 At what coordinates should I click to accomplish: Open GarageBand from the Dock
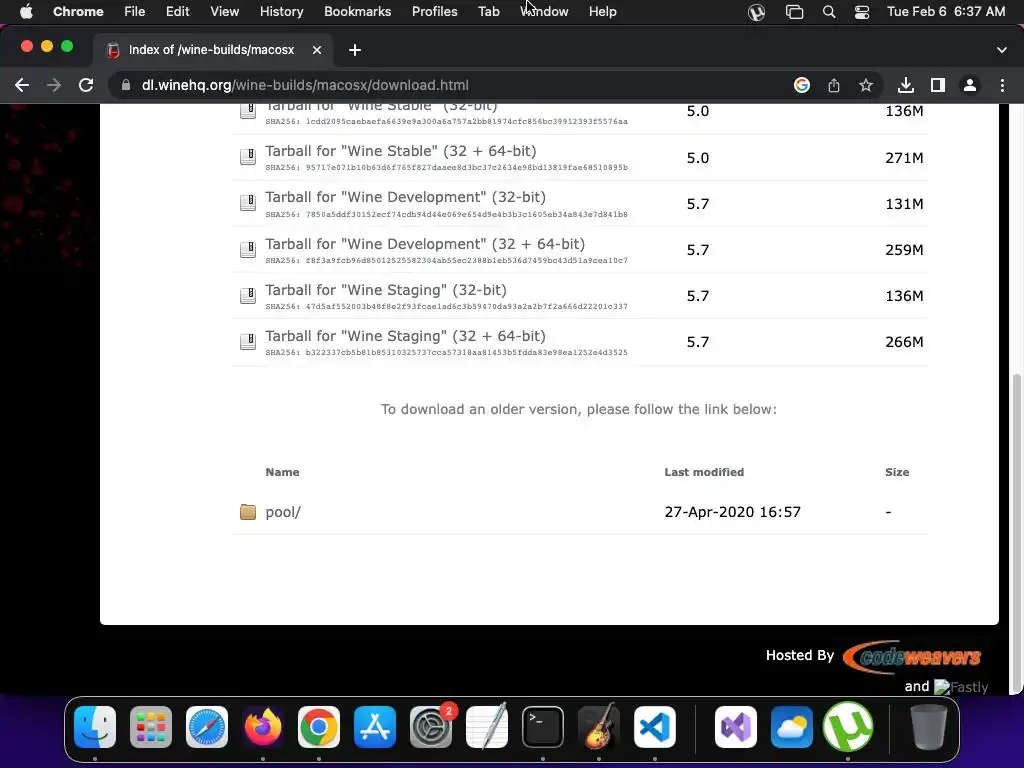click(599, 727)
